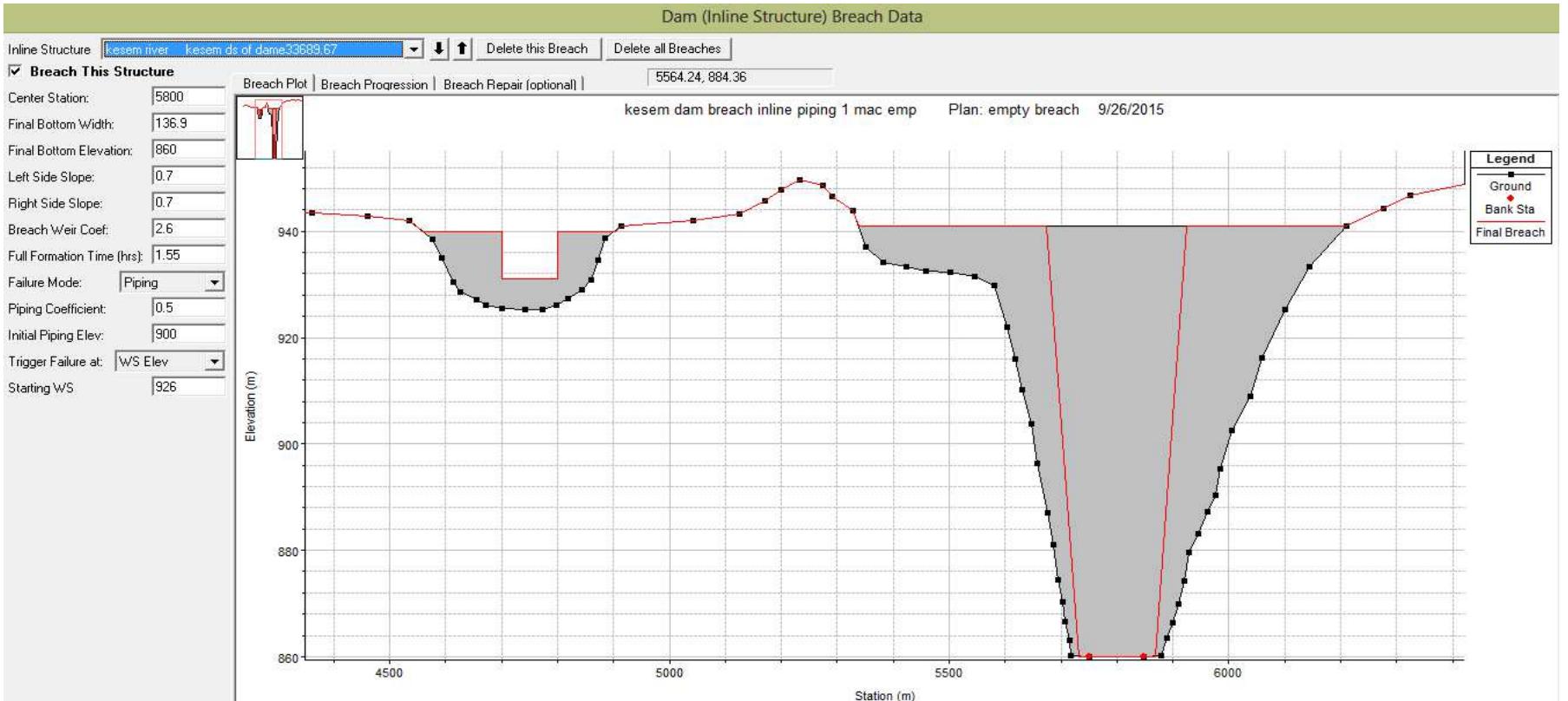
Task: Click the Left Side Slope field
Action: pos(188,176)
